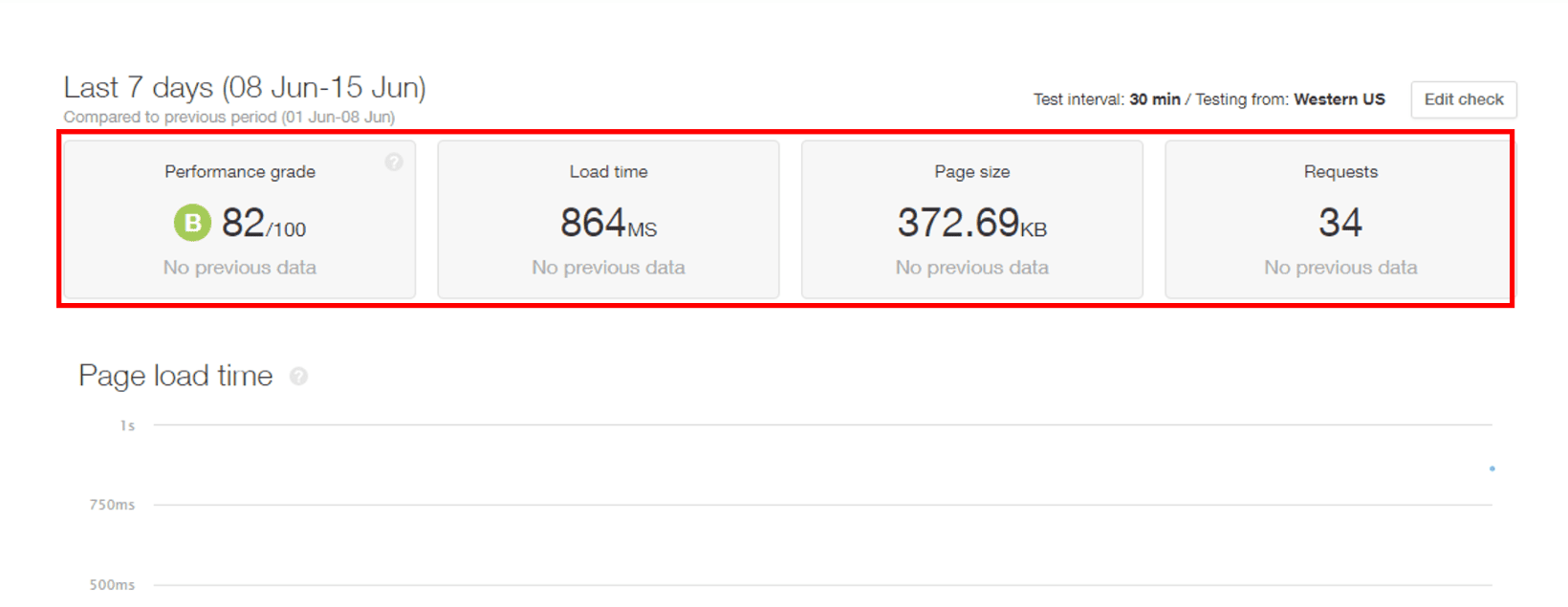Click the Page size card title

[x=971, y=172]
